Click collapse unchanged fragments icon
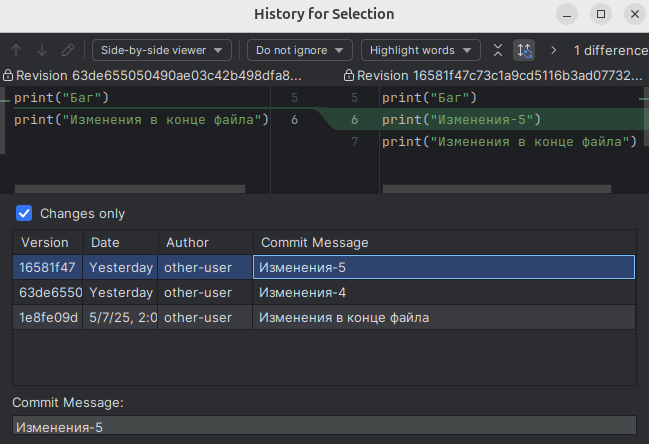Screen dimensions: 649x444 498,50
